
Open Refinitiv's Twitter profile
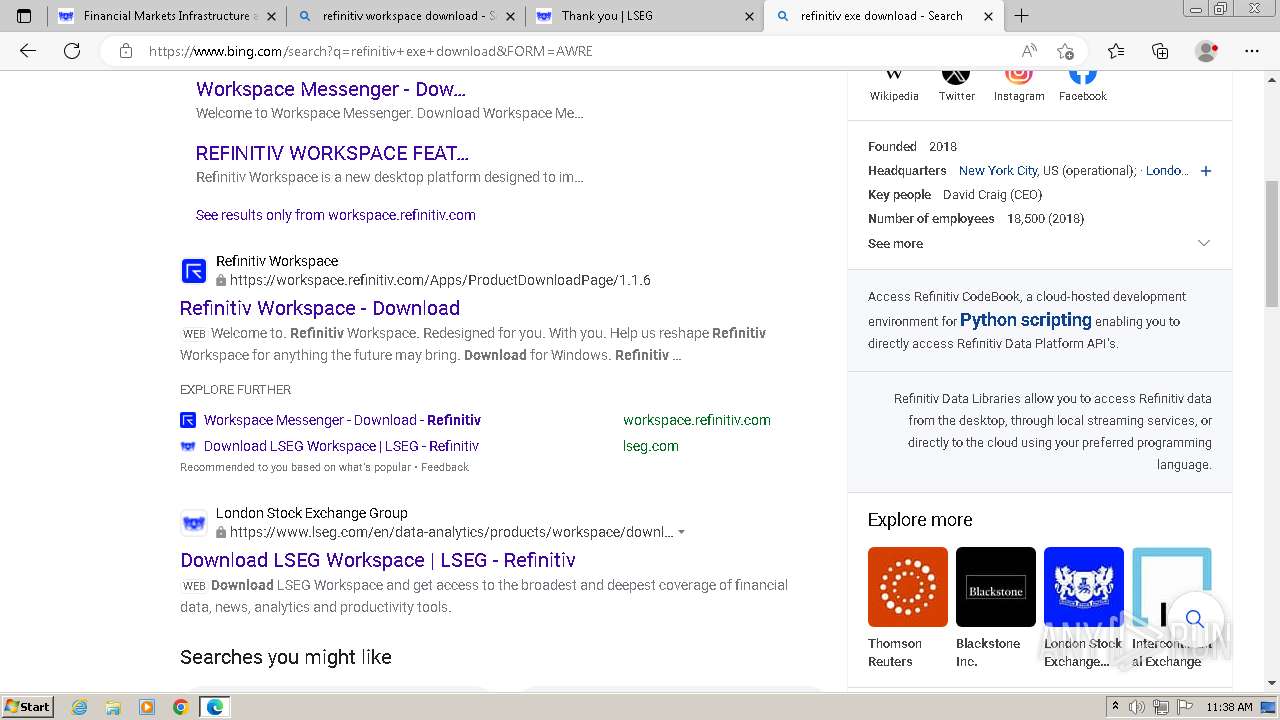(x=956, y=85)
